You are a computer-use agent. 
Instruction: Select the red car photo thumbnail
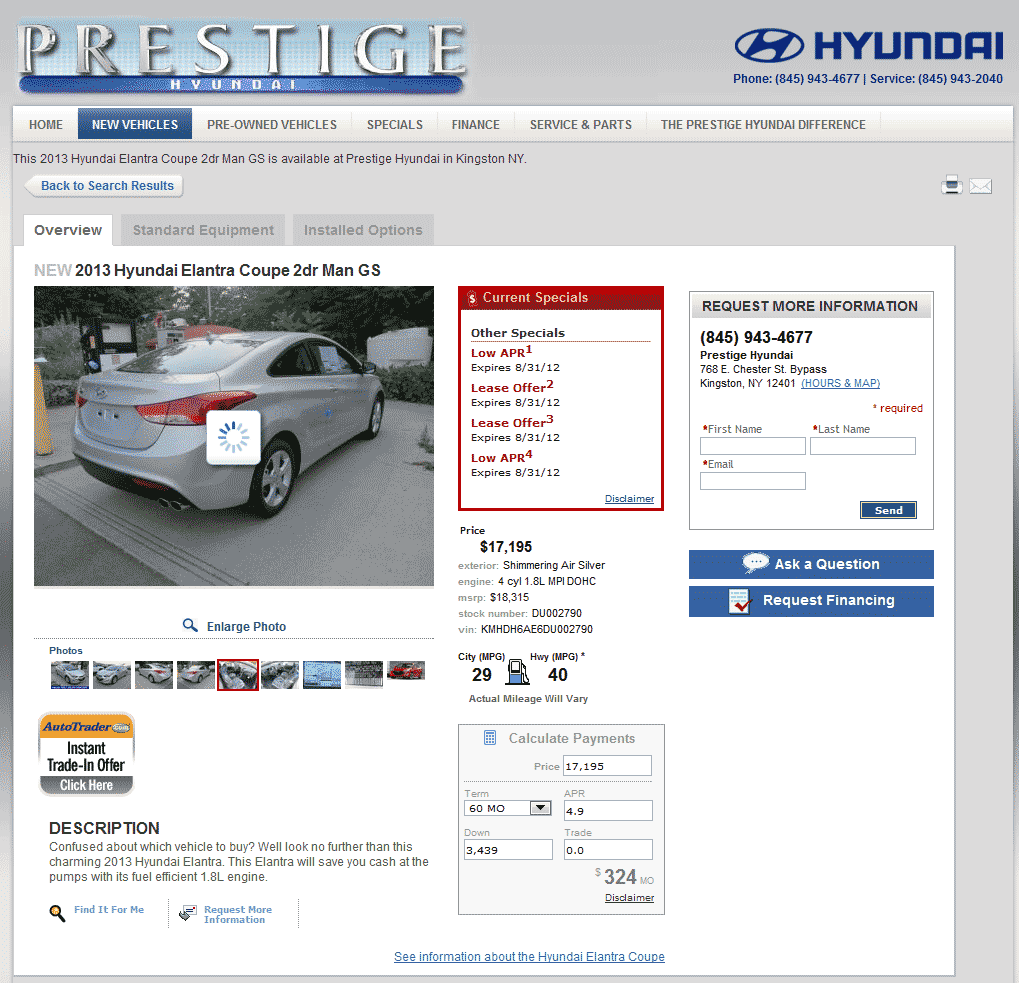pos(406,670)
